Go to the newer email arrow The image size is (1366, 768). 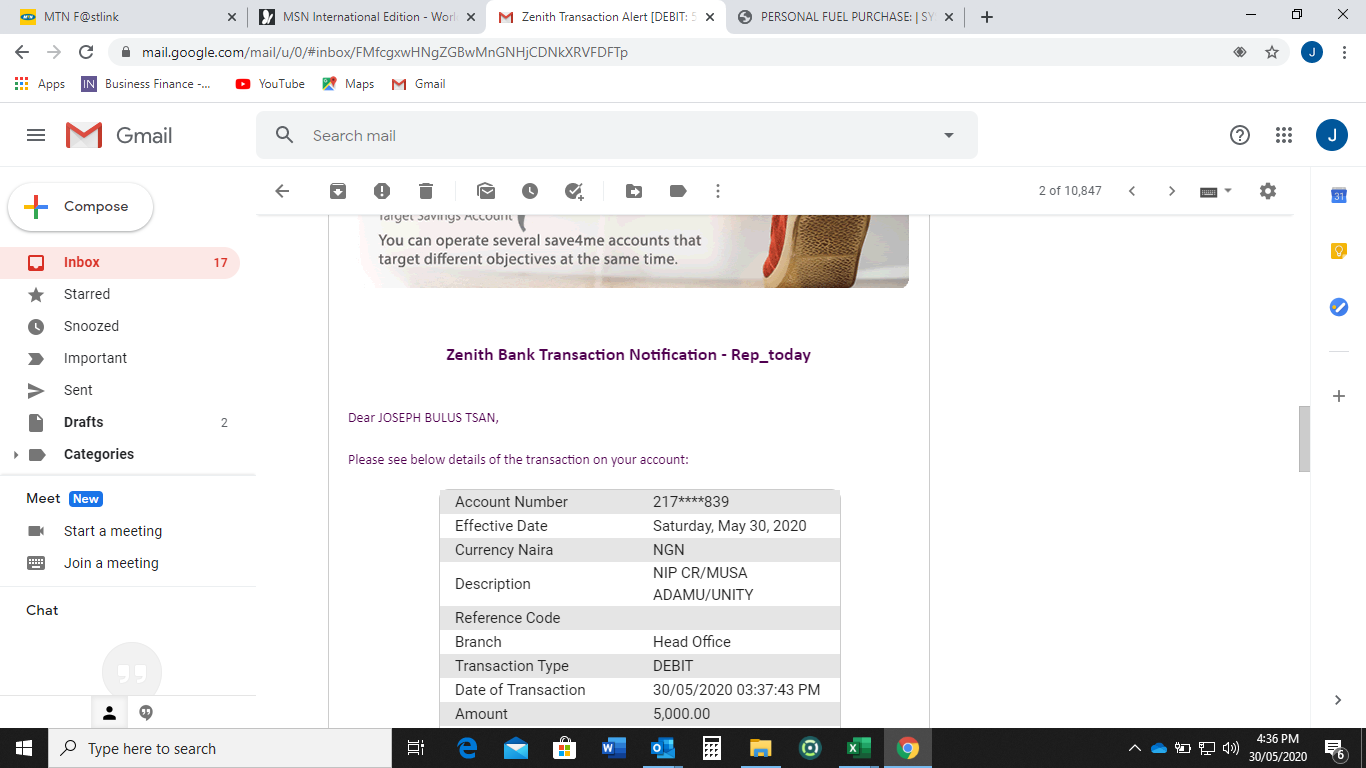(x=1132, y=191)
